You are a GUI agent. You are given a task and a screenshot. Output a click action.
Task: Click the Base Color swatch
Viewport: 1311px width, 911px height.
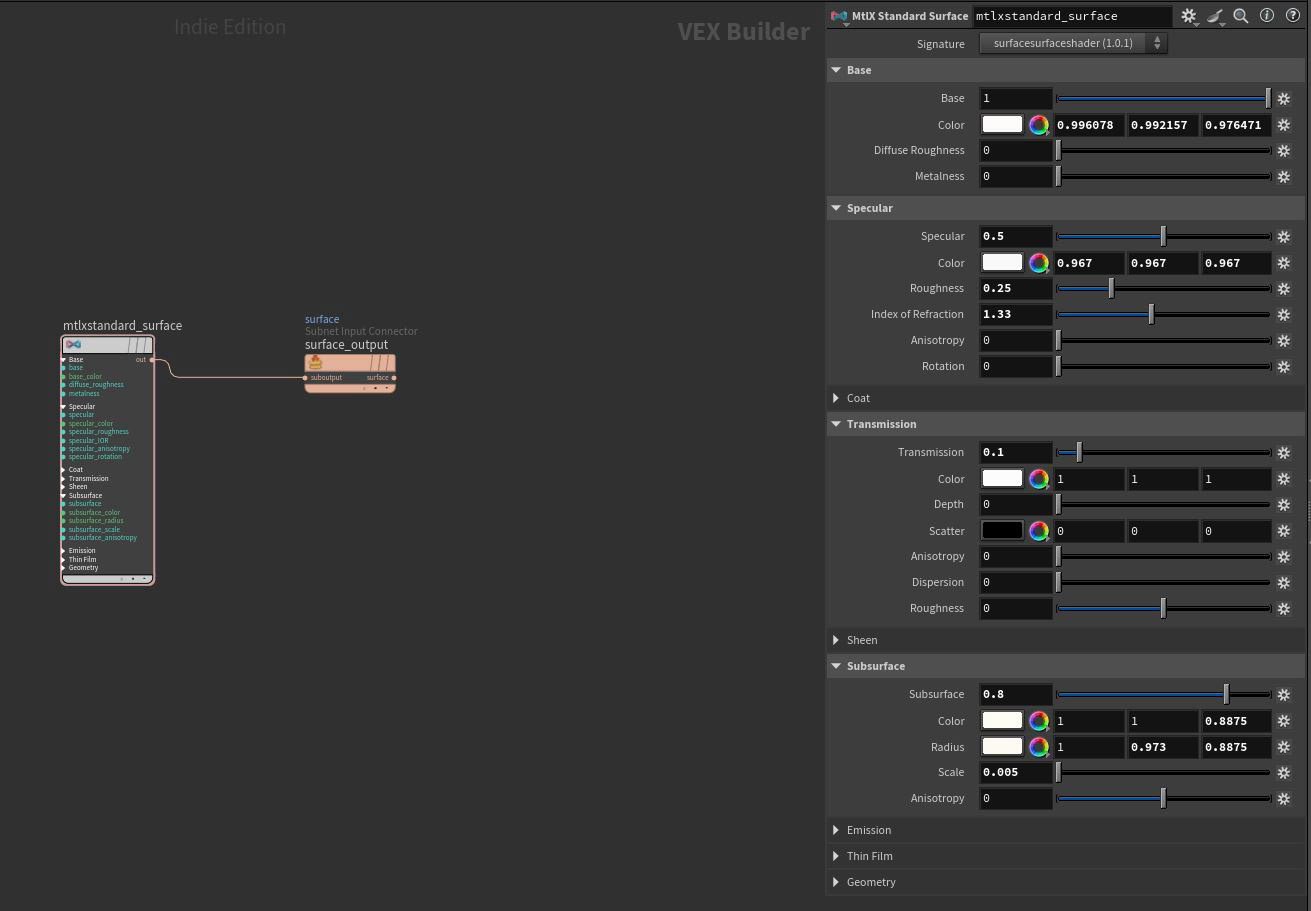point(1002,124)
